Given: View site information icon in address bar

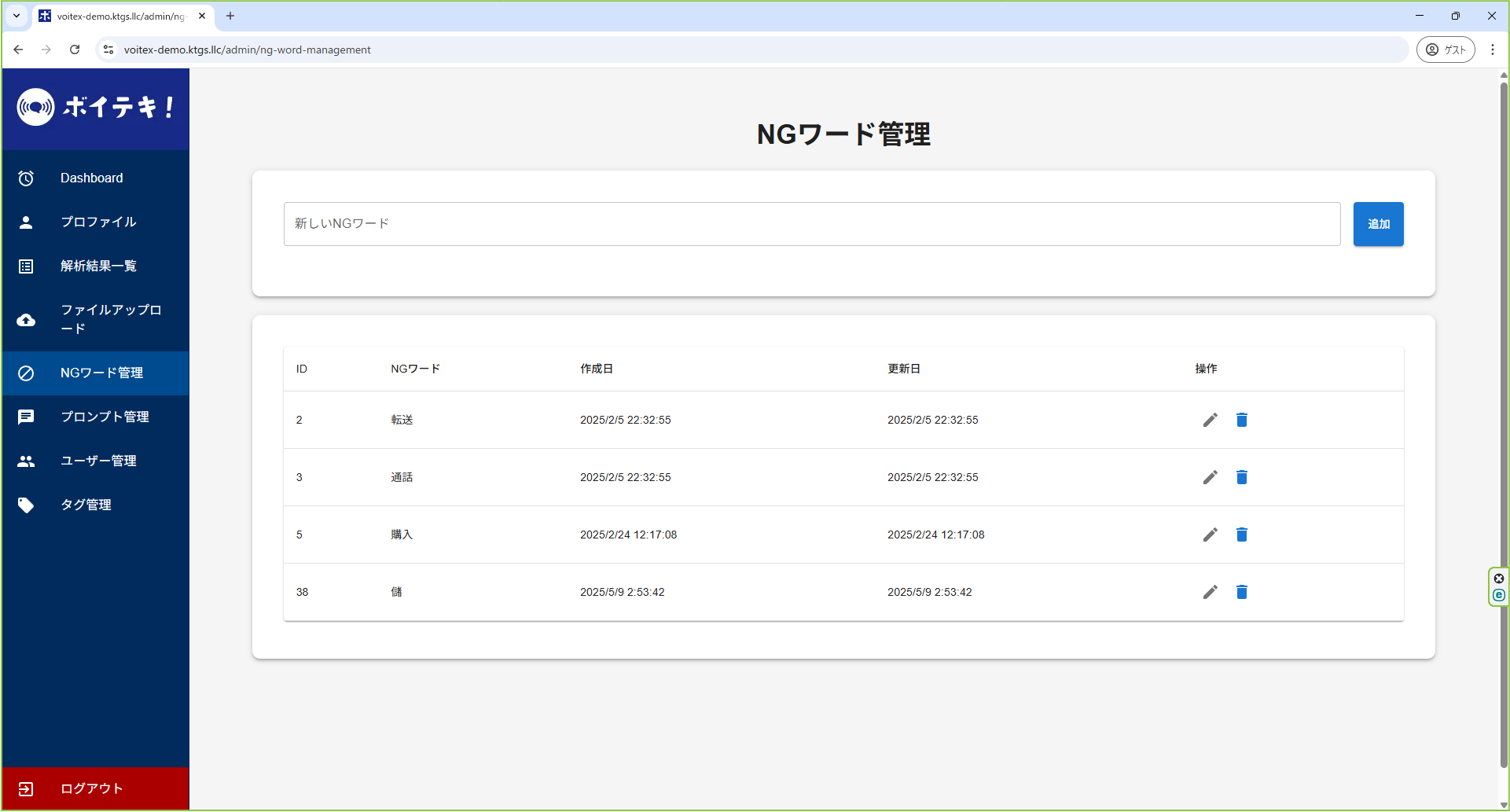Looking at the screenshot, I should click(108, 50).
